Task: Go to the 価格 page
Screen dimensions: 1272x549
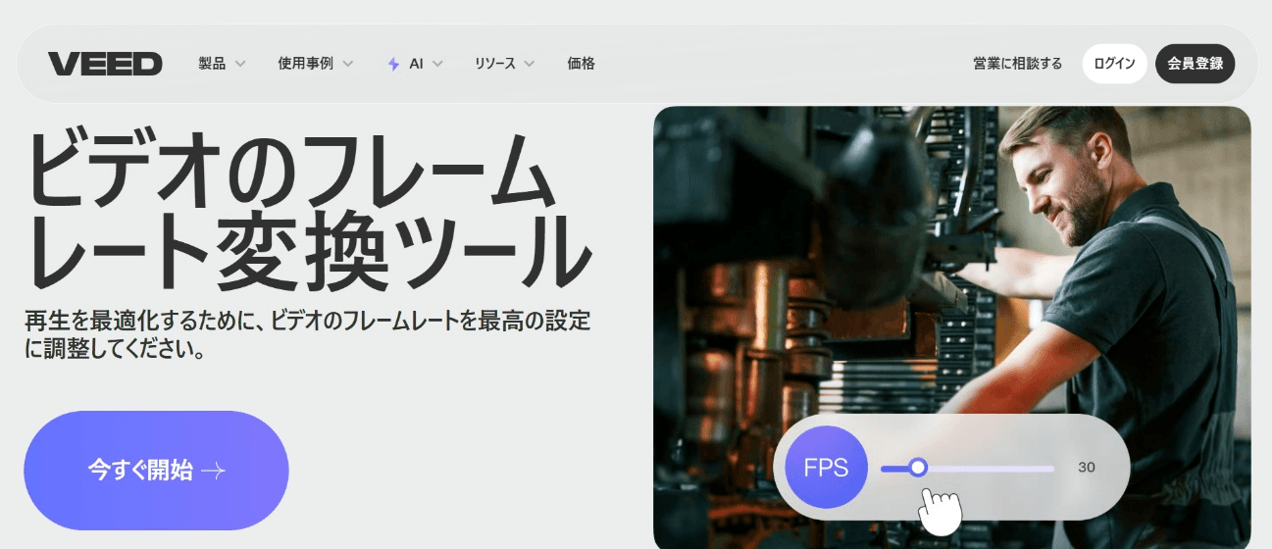Action: click(x=581, y=64)
